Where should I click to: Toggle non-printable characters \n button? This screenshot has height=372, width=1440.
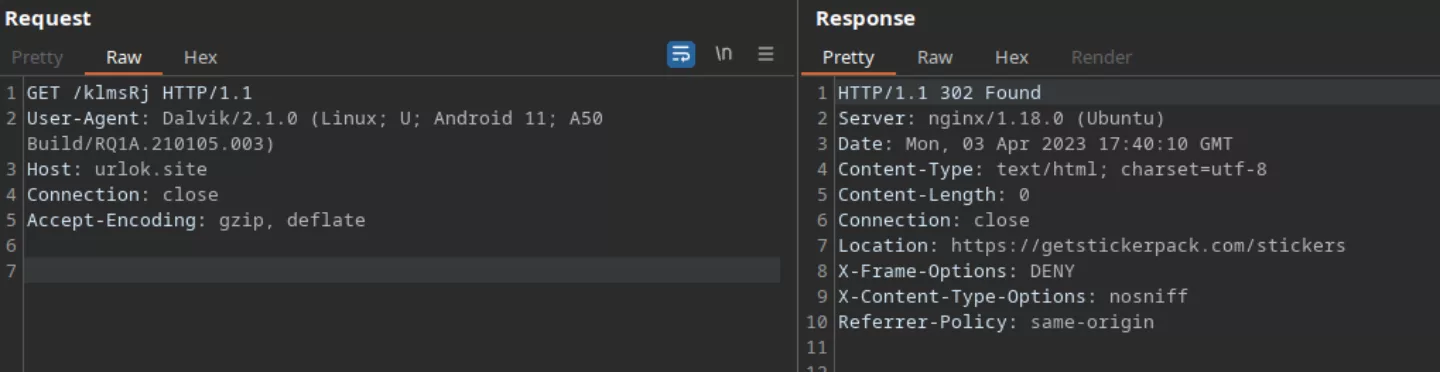pos(724,54)
